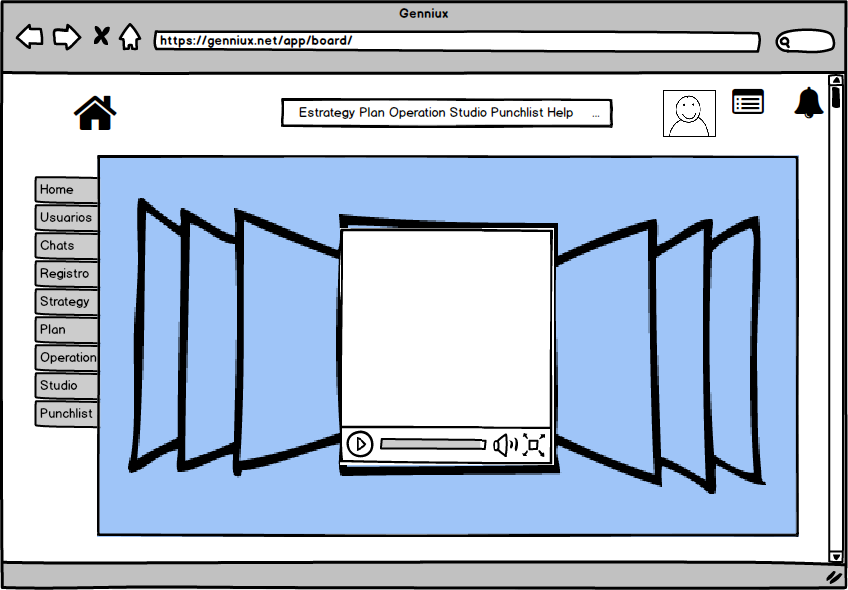848x590 pixels.
Task: Click the video progress bar
Action: (433, 445)
